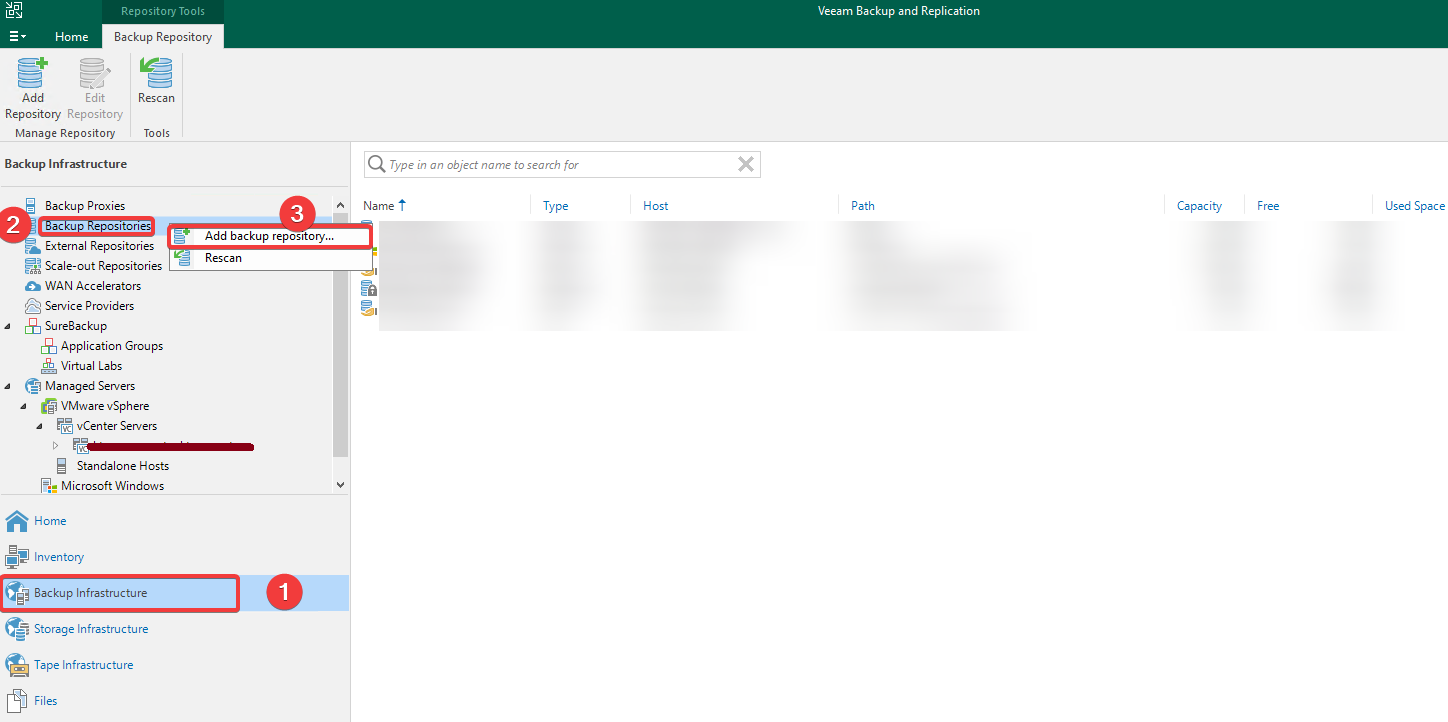Clear the search box with the X icon

click(x=746, y=165)
